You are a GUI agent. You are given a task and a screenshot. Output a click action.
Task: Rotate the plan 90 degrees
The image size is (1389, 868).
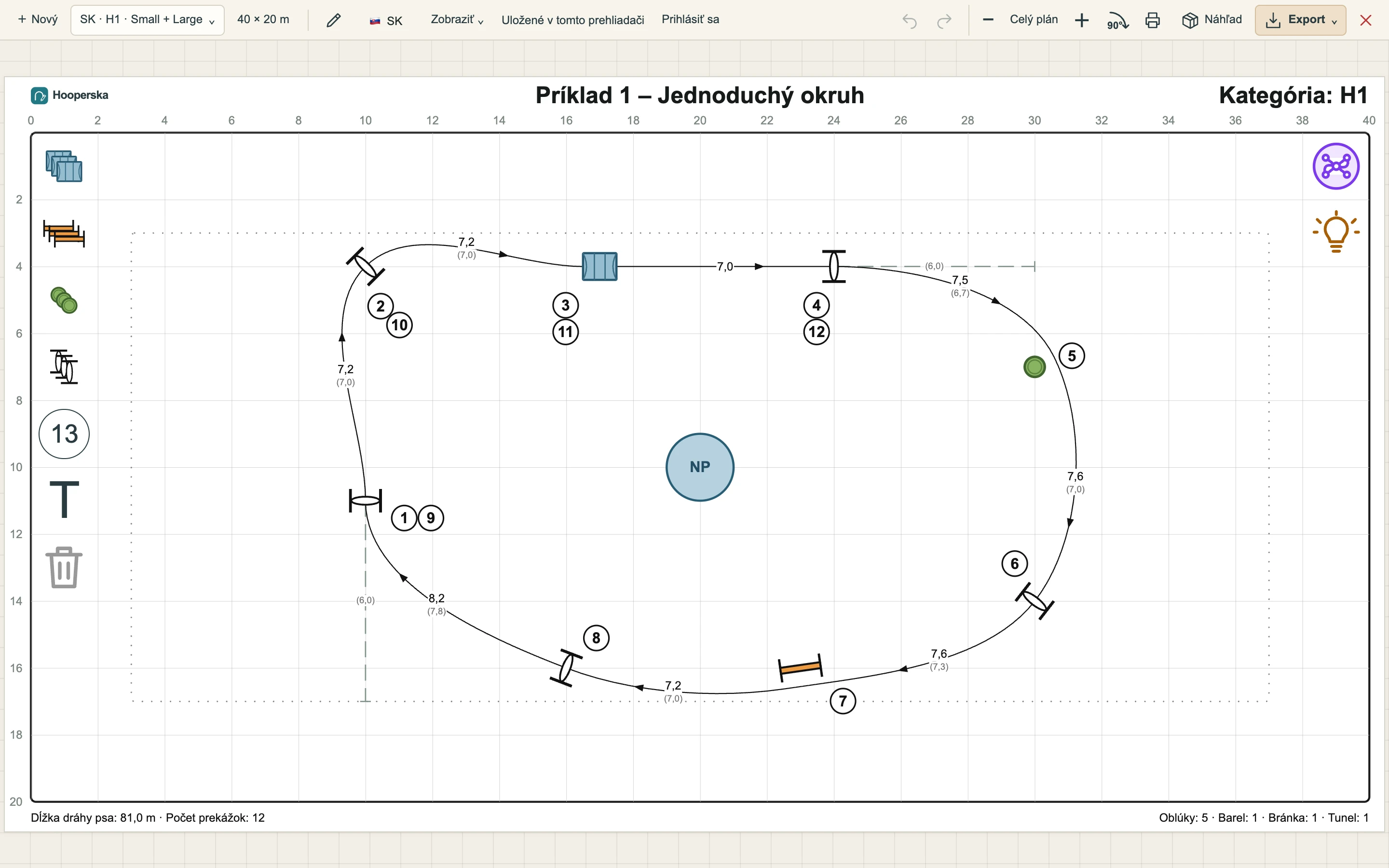coord(1117,21)
